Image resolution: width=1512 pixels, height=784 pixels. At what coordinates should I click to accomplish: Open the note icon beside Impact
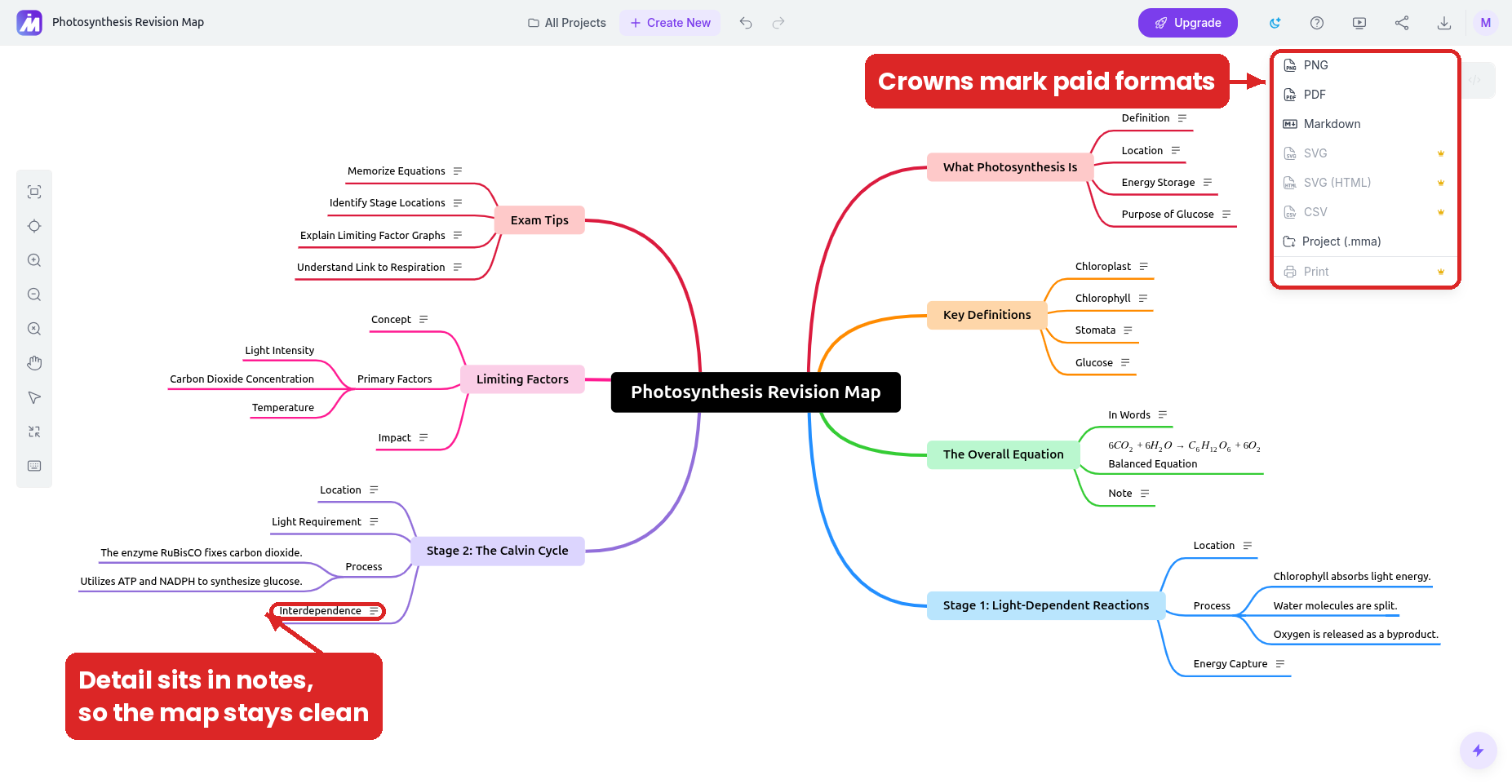(x=423, y=438)
